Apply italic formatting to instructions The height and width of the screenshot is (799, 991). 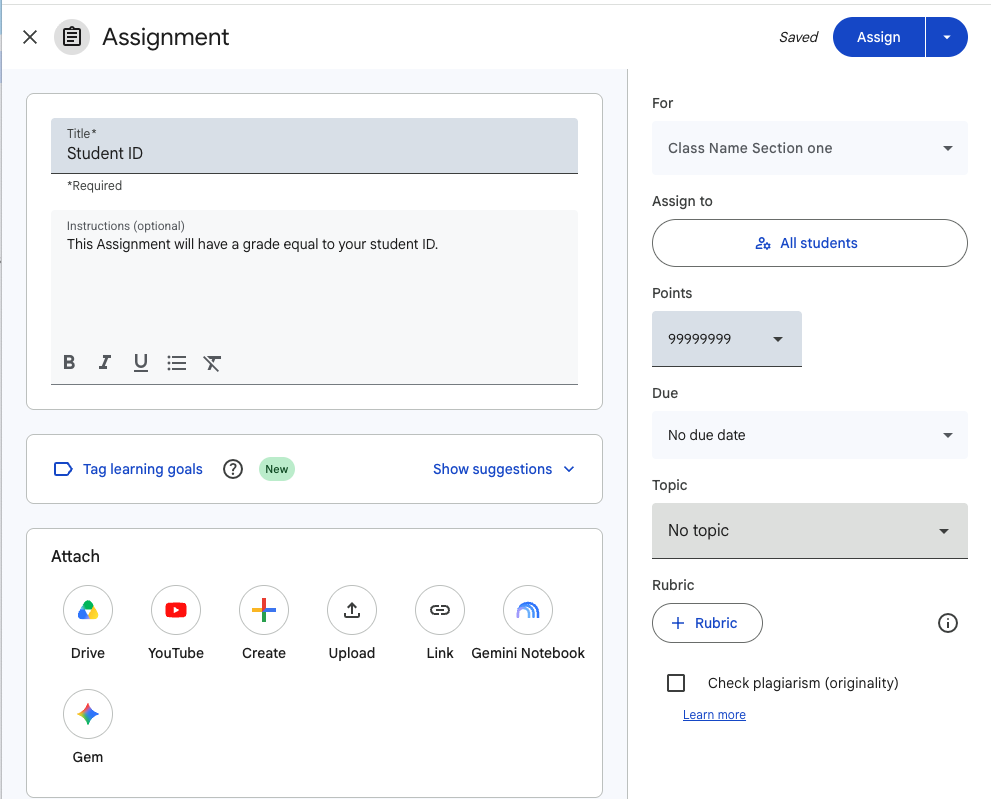click(x=105, y=362)
